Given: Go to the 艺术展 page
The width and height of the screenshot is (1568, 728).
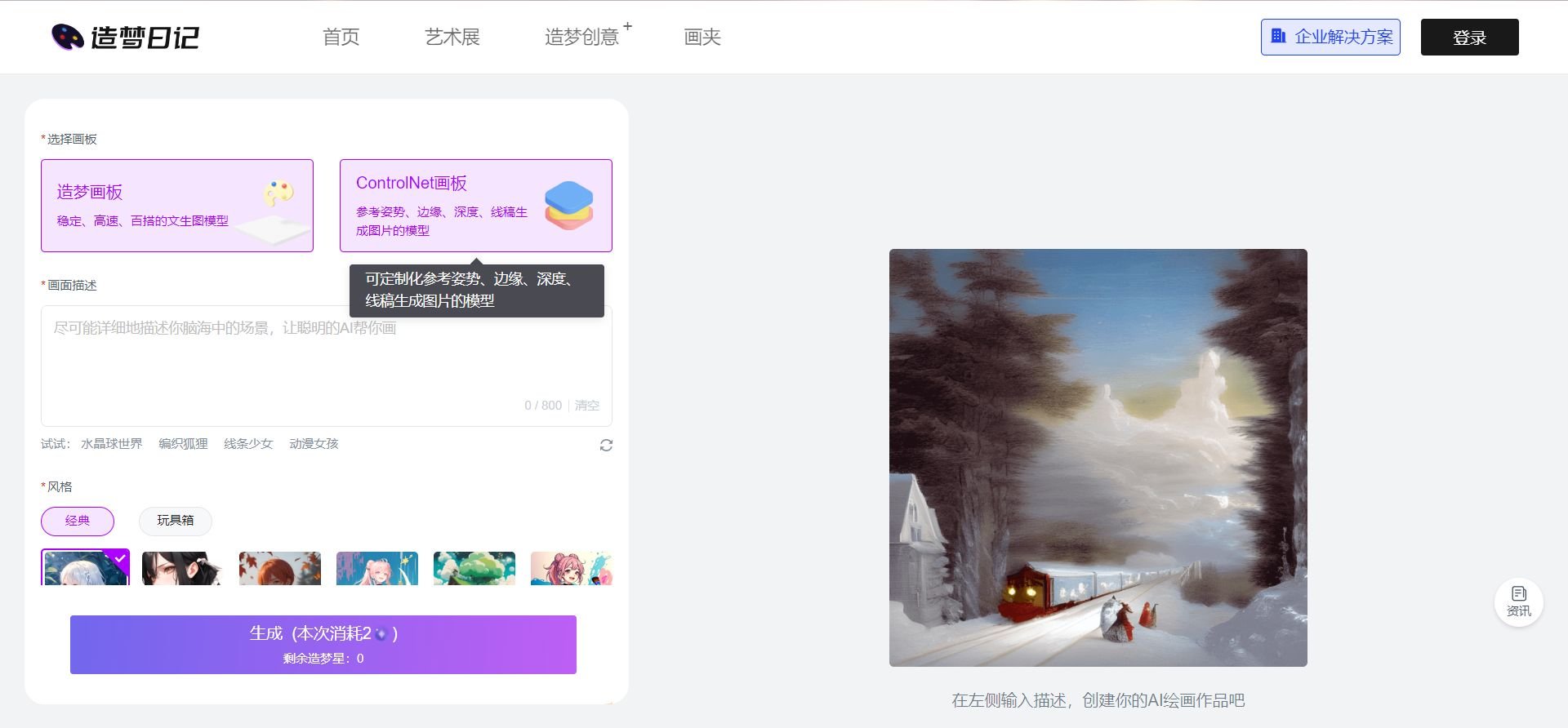Looking at the screenshot, I should (452, 37).
